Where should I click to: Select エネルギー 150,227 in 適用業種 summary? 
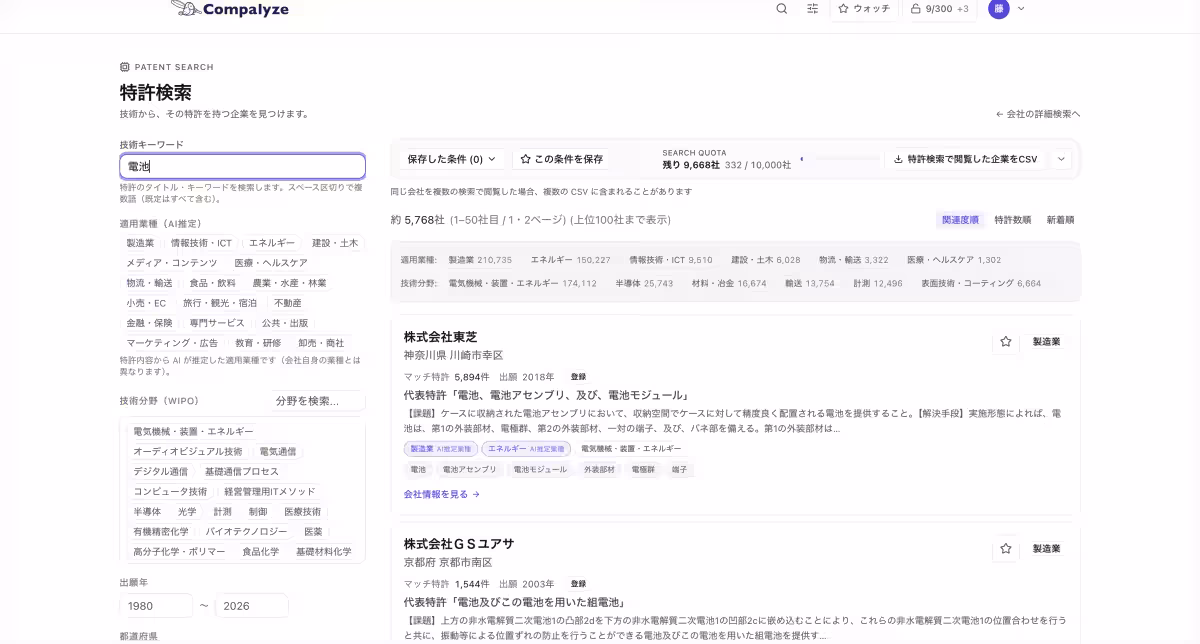(x=570, y=260)
